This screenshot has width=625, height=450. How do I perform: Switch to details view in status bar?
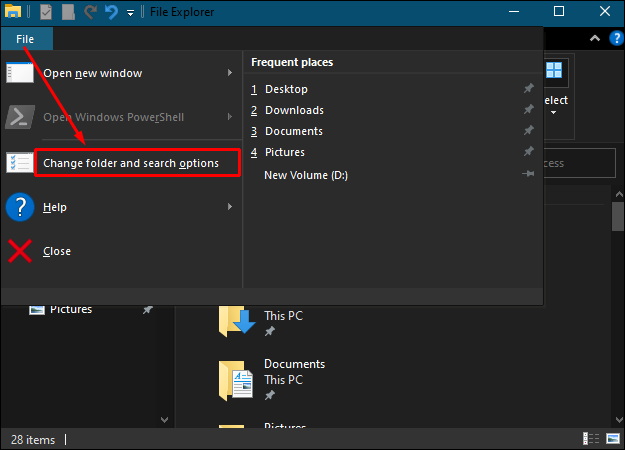[x=591, y=439]
